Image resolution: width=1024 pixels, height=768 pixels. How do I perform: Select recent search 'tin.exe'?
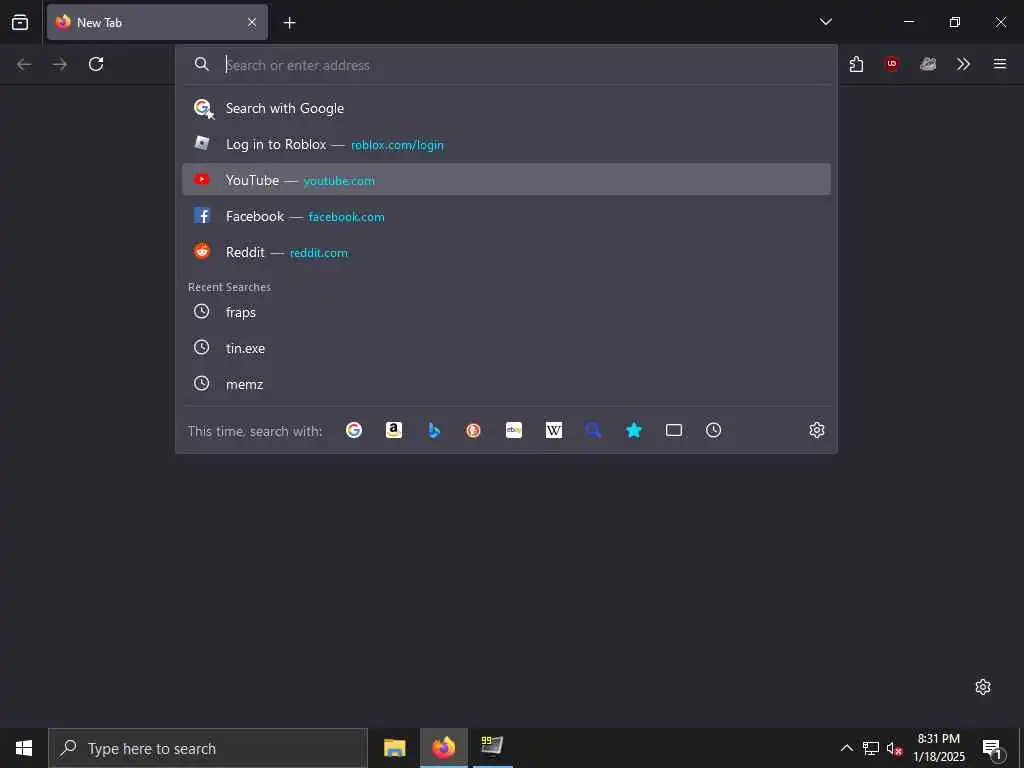click(x=506, y=348)
